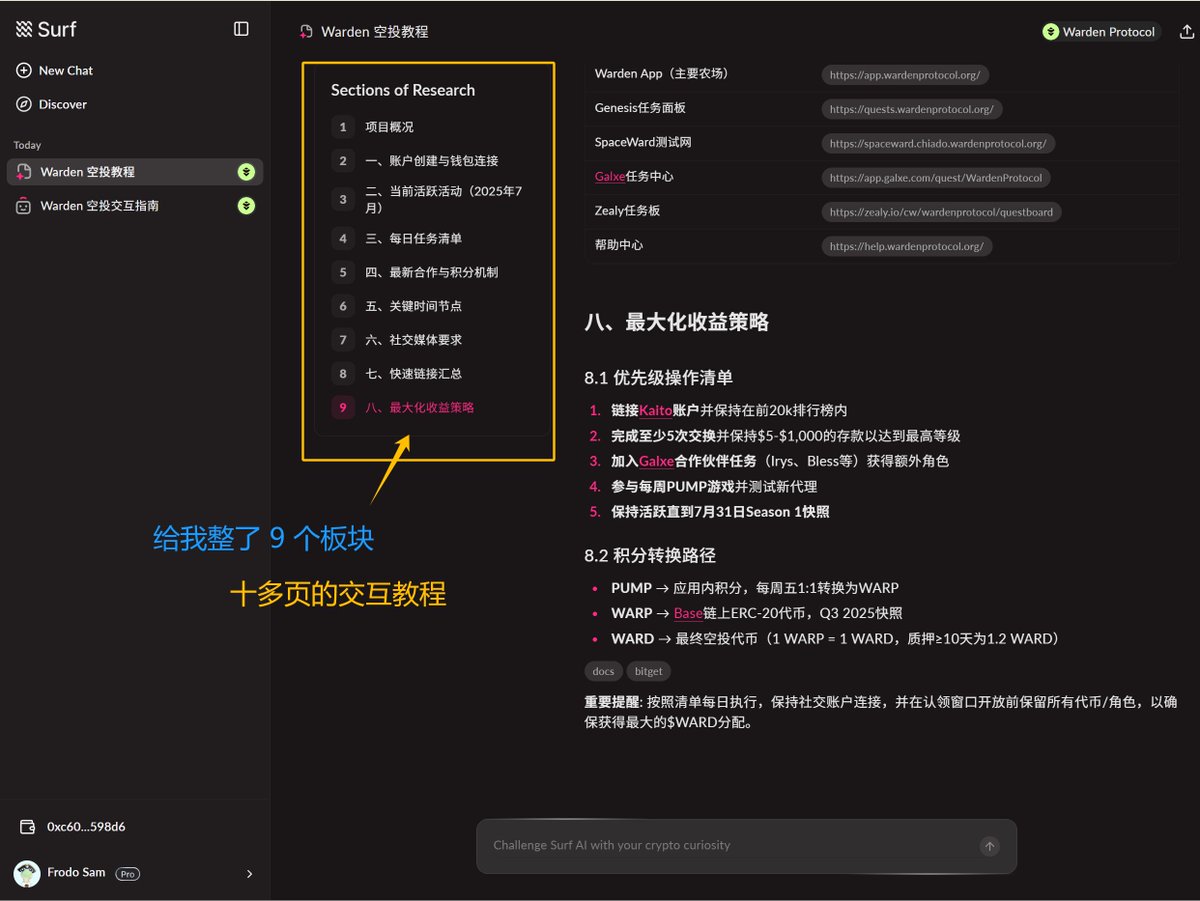The width and height of the screenshot is (1200, 901).
Task: Click table cell '帮助中心'
Action: click(619, 245)
